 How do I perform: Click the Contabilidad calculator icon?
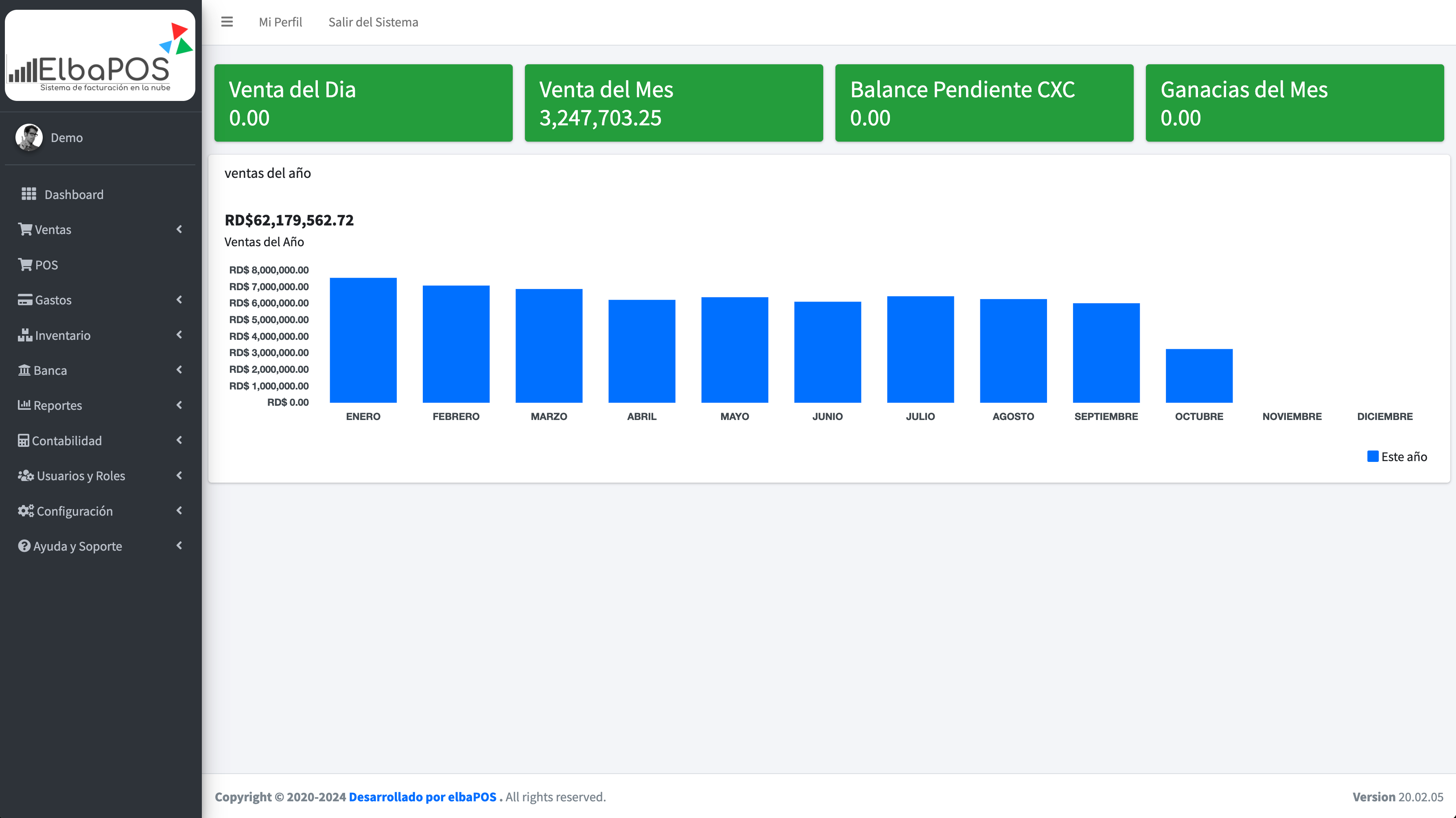tap(23, 440)
